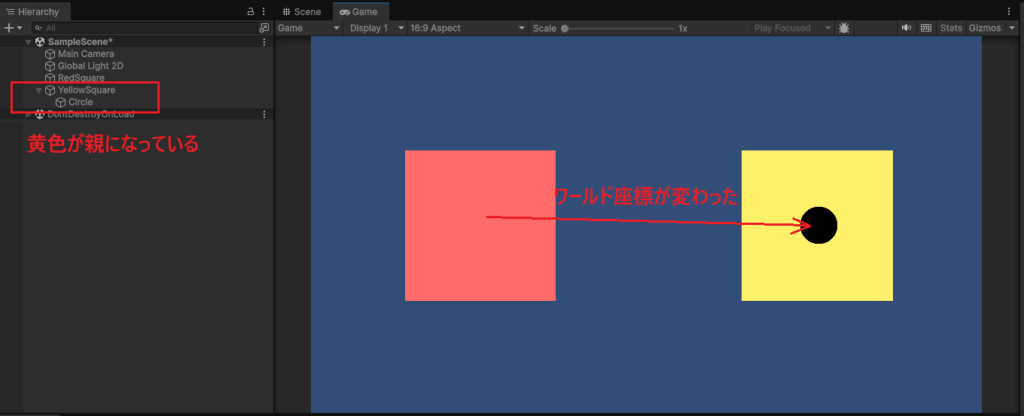
Task: Toggle the Stats overlay button
Action: 951,28
